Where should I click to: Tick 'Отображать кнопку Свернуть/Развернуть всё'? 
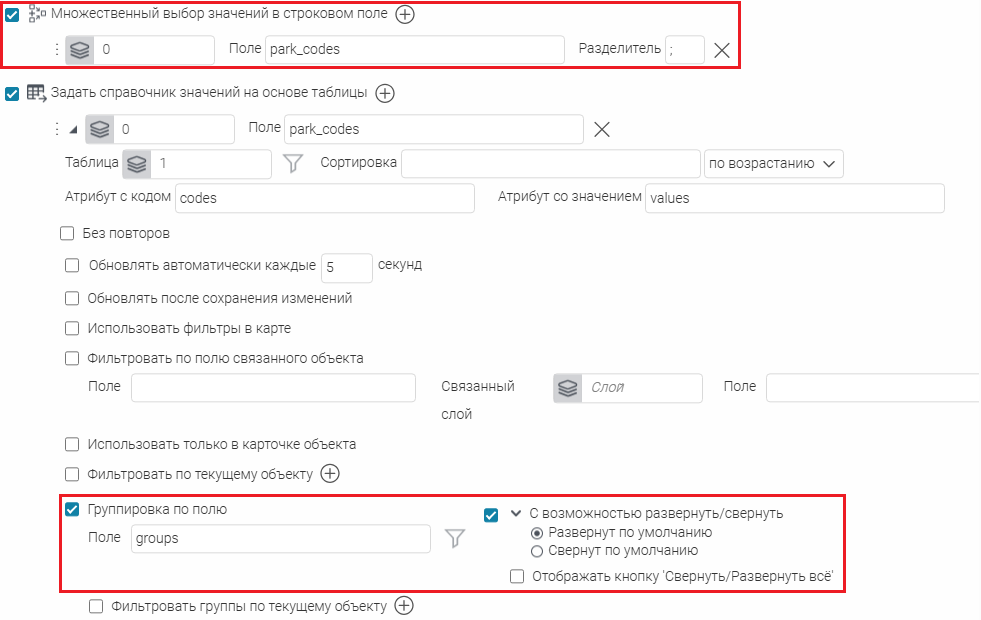coord(517,576)
